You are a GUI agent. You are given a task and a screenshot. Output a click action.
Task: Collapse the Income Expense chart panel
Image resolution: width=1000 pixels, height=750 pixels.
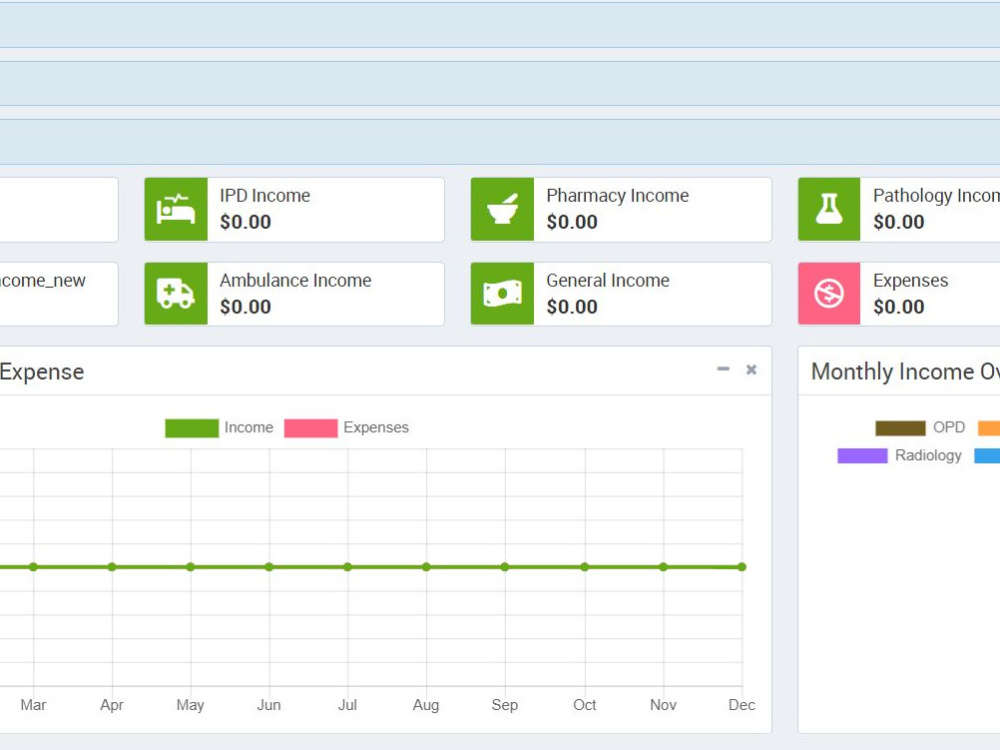pos(723,369)
